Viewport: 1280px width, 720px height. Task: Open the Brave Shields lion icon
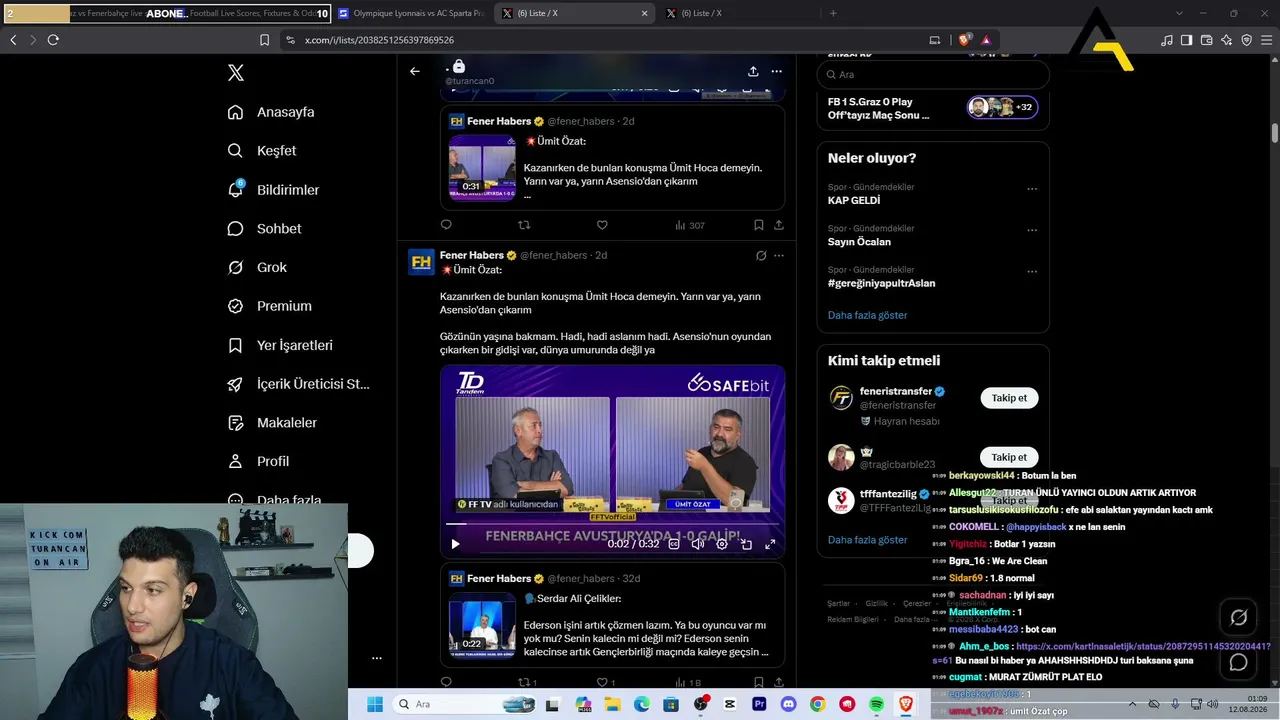[x=965, y=40]
